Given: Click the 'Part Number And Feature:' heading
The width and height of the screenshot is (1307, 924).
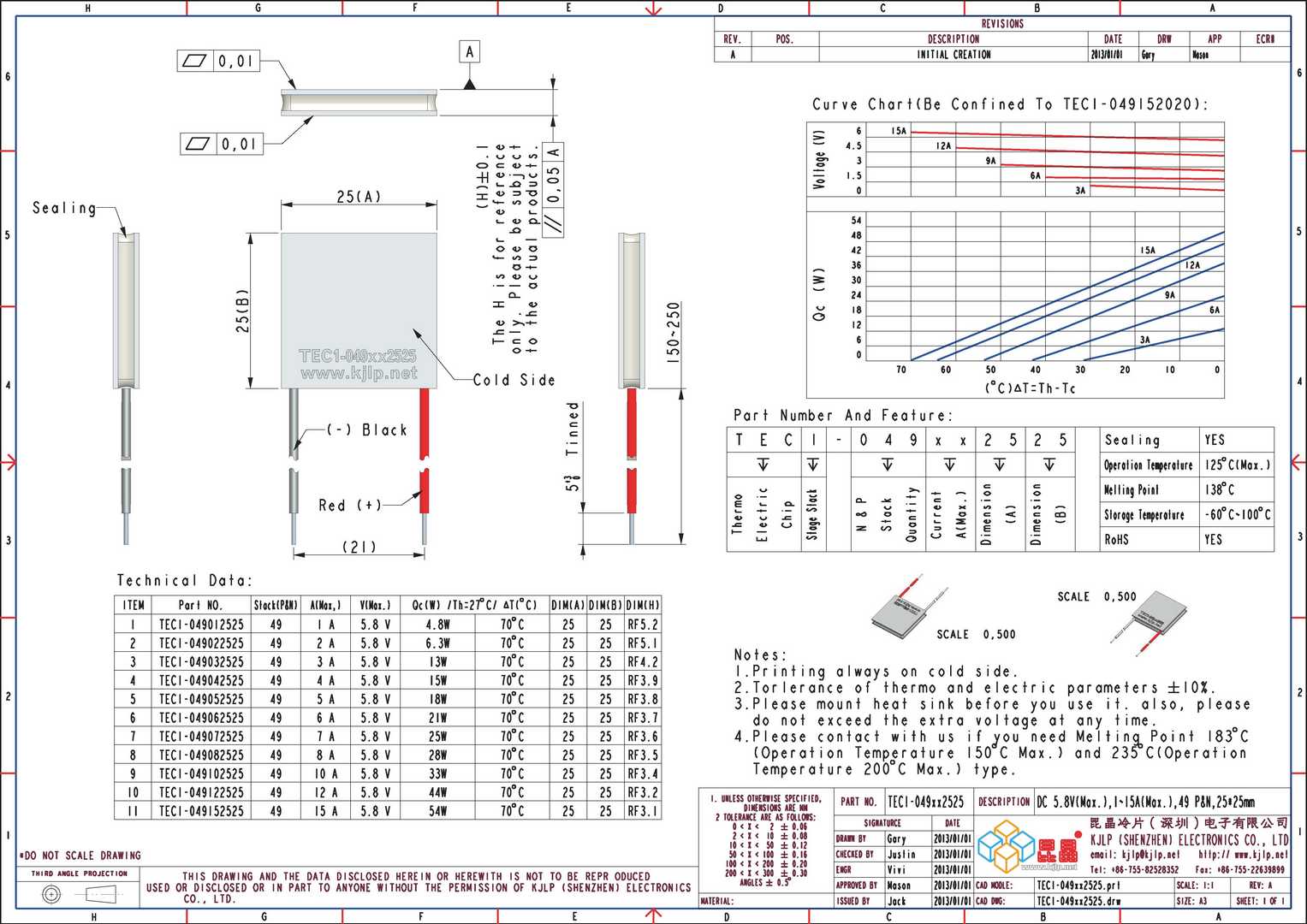Looking at the screenshot, I should (842, 415).
